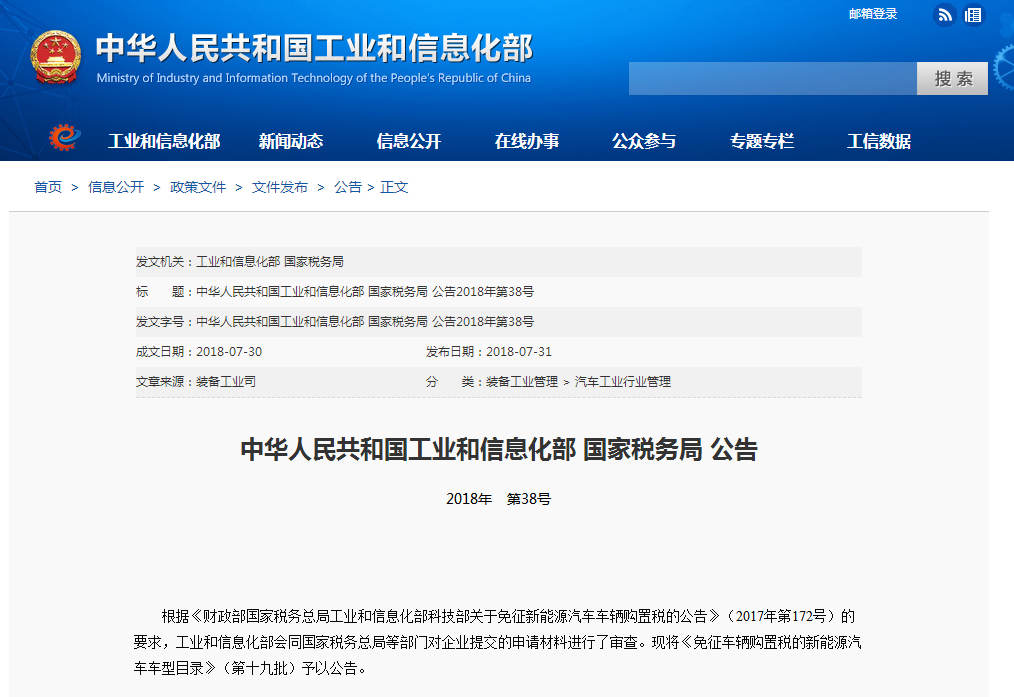Click the red gear icon in navigation bar
Viewport: 1014px width, 697px height.
pos(65,138)
